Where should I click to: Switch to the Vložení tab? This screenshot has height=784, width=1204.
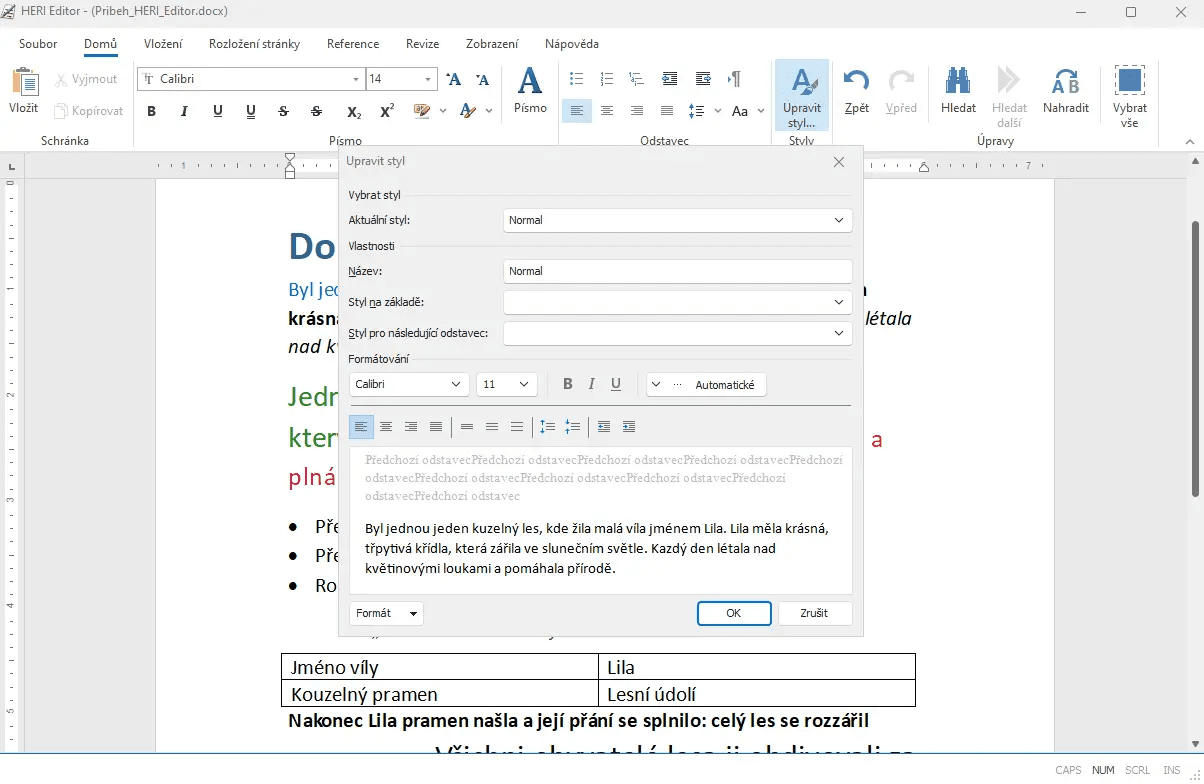(163, 44)
